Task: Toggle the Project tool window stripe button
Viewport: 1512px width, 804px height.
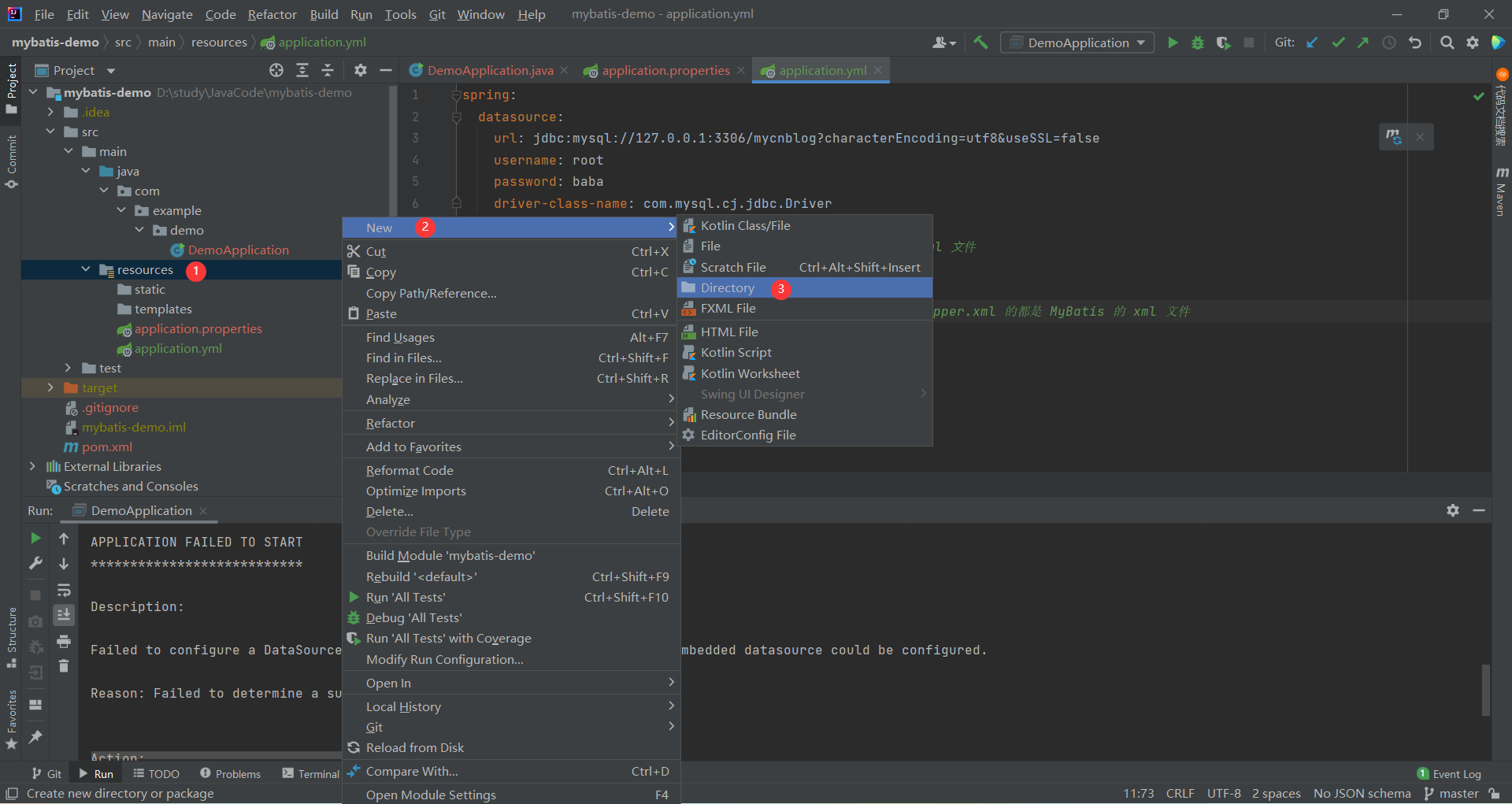Action: pos(11,88)
